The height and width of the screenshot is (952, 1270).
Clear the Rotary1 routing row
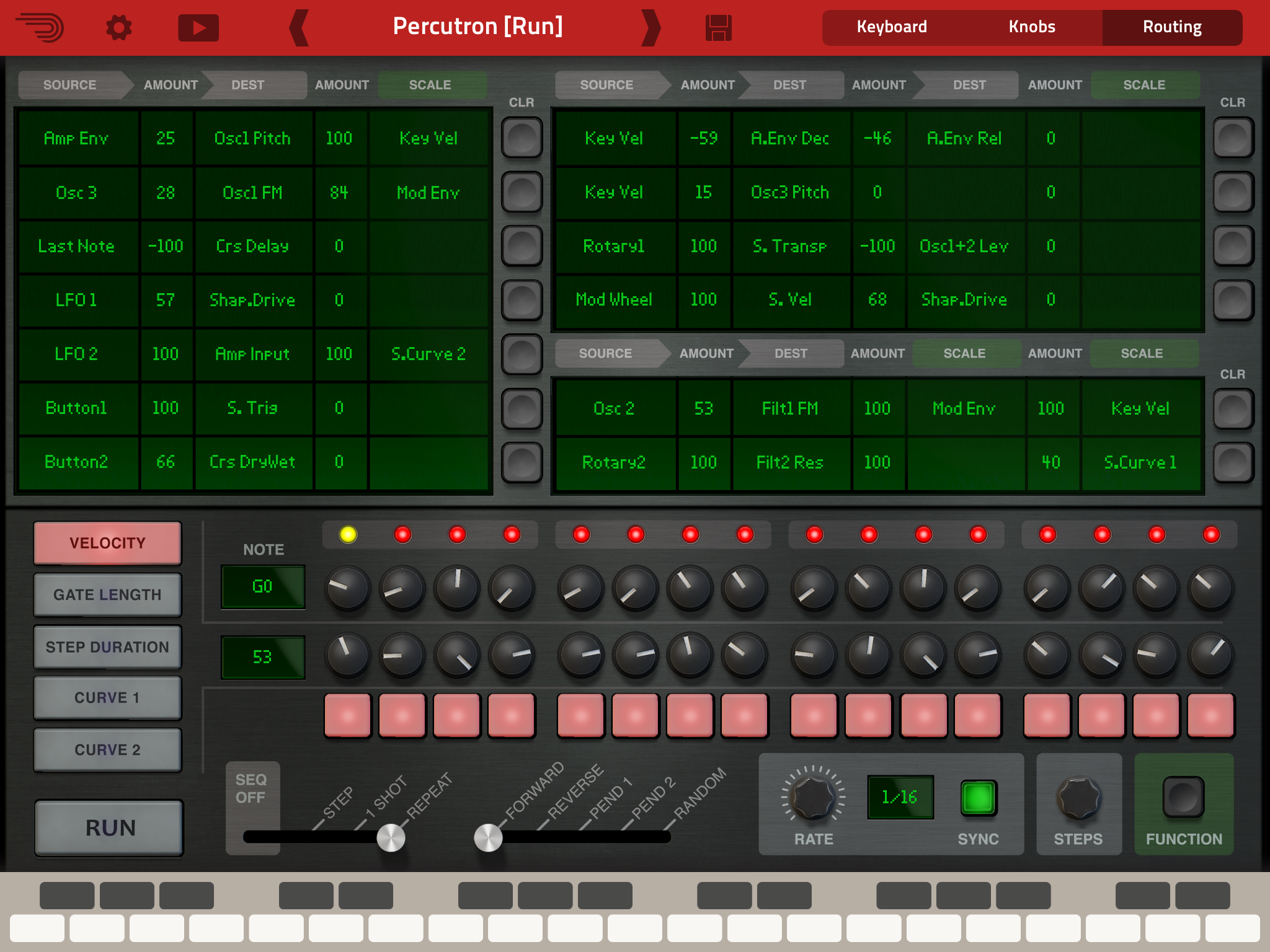click(1233, 245)
